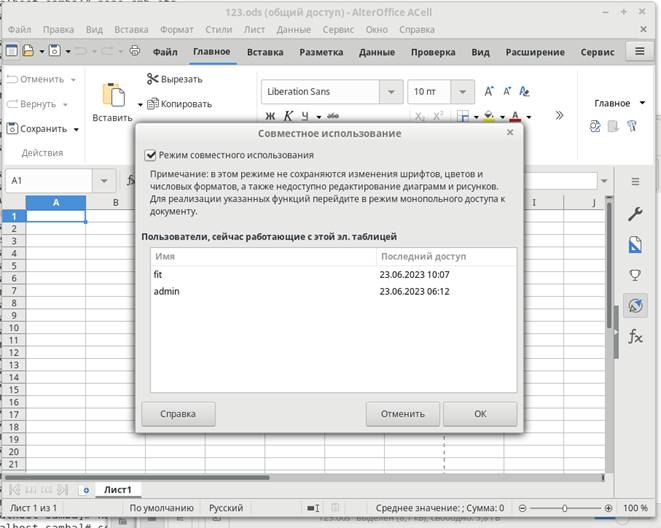Click the Save icon in quick toolbar
Viewport: 661px width, 528px height.
[55, 51]
